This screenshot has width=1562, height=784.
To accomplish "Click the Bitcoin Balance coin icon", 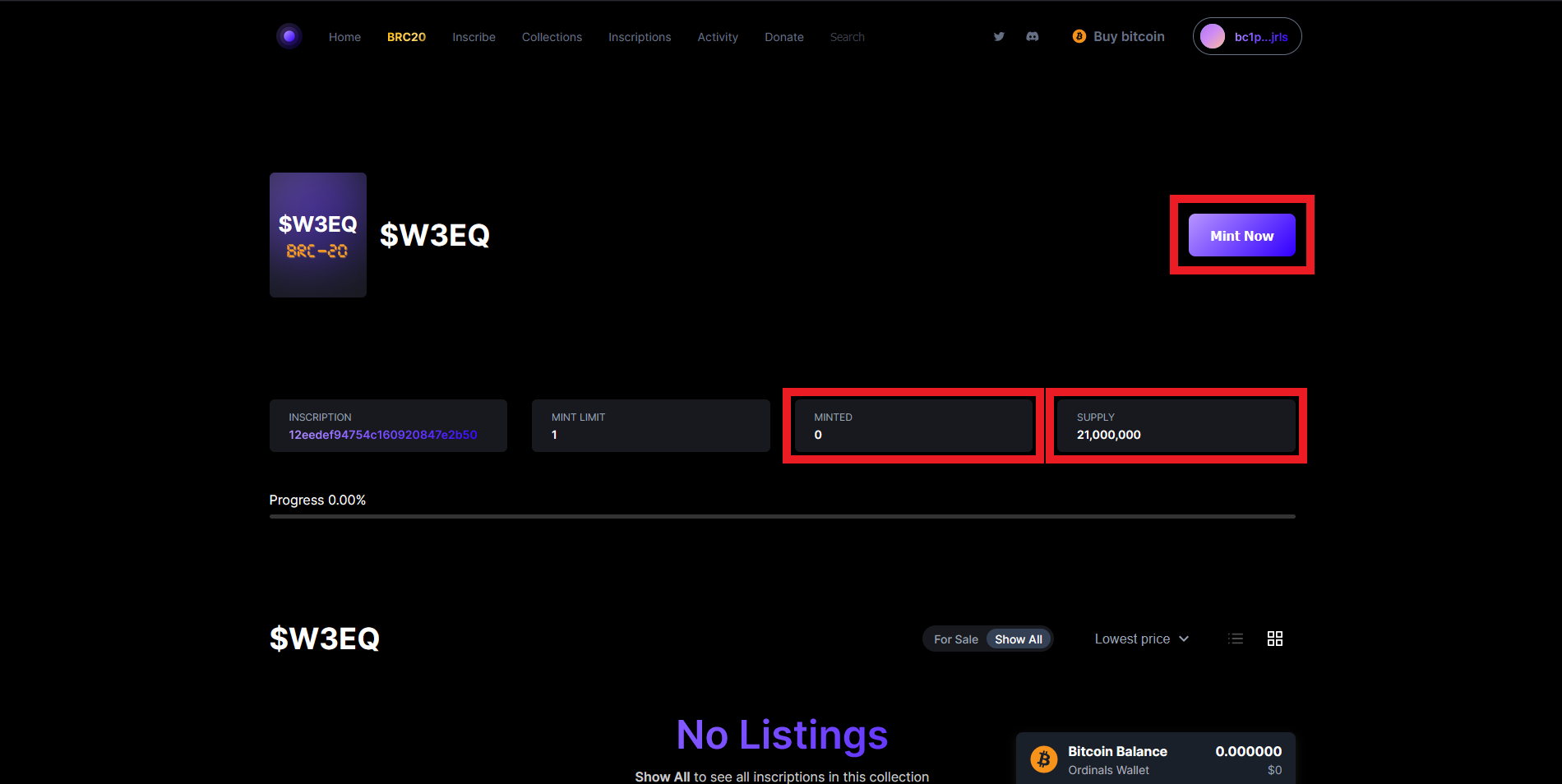I will (x=1044, y=759).
